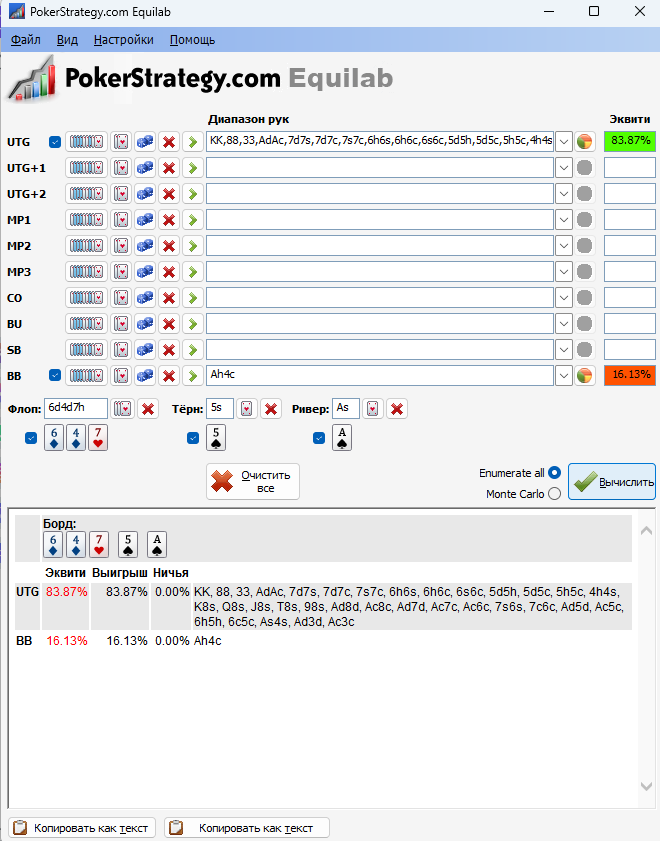Viewport: 660px width, 841px height.
Task: Expand BB range dropdown
Action: point(563,375)
